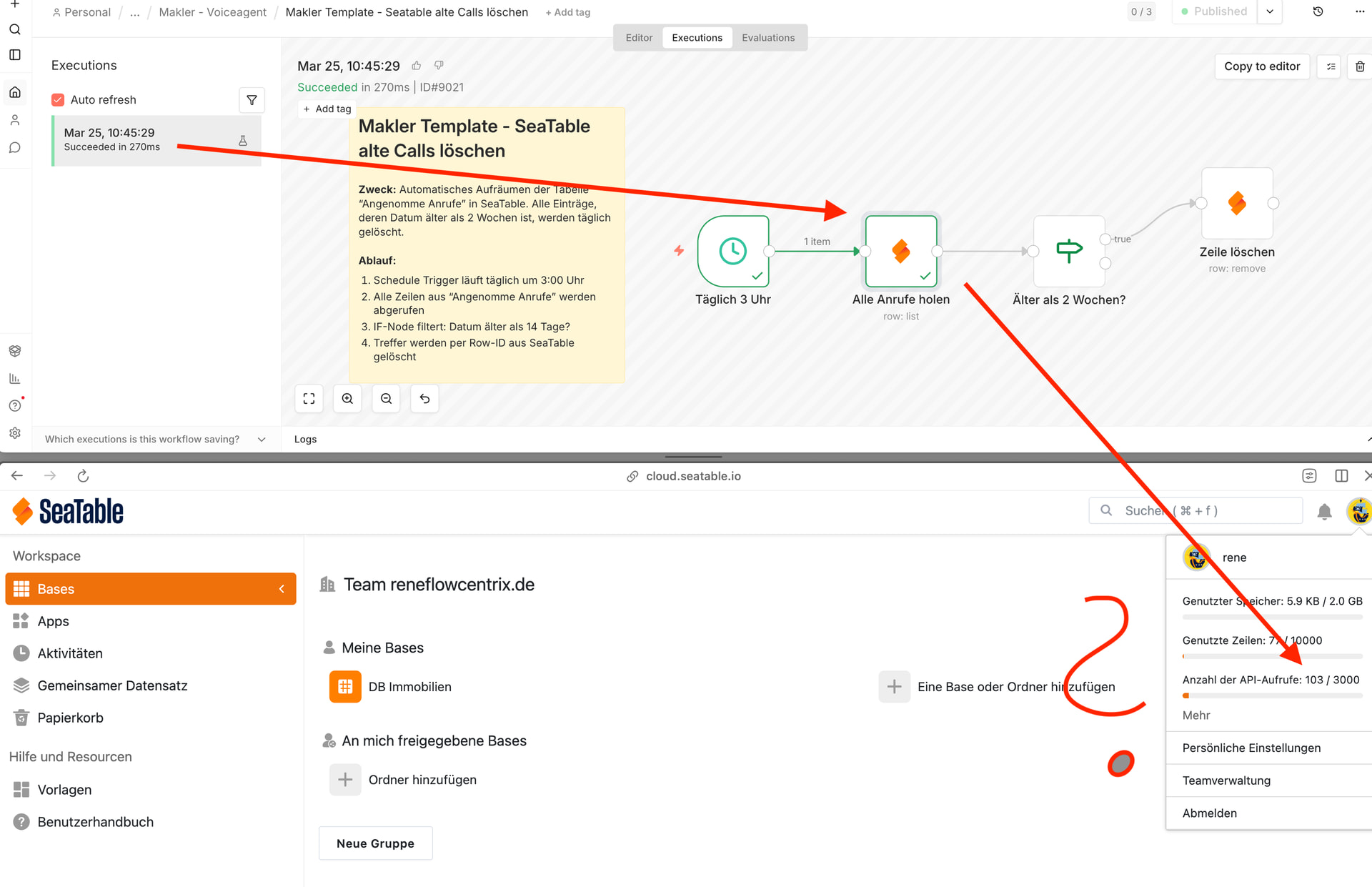Toggle the Published workflow status
1372x887 pixels.
click(x=1214, y=11)
